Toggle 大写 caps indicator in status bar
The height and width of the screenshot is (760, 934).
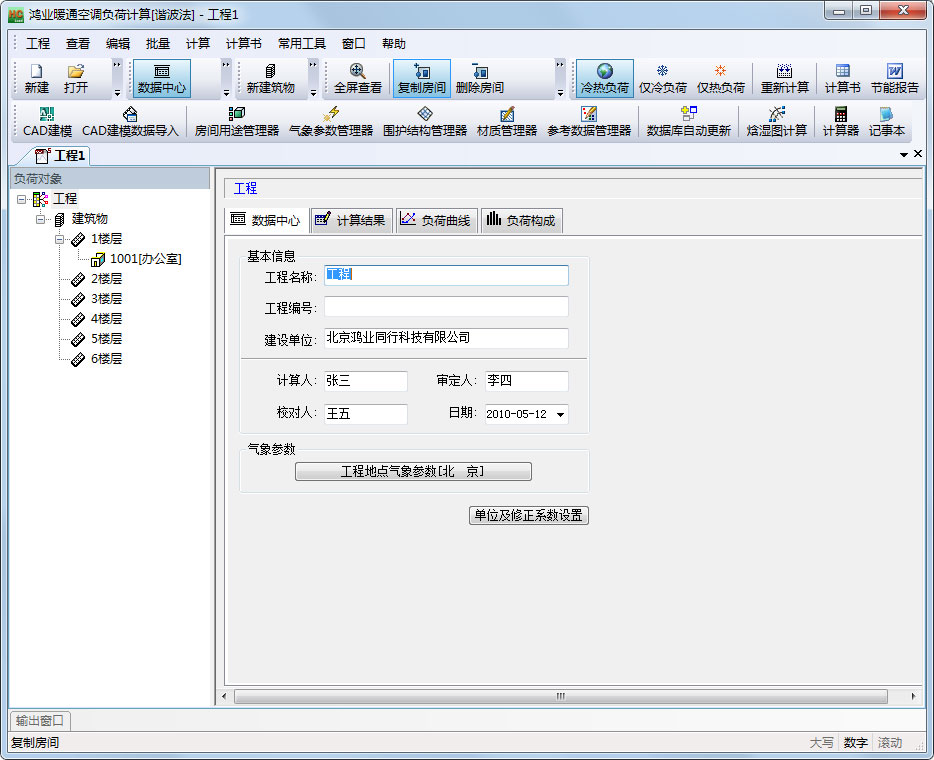tap(821, 743)
